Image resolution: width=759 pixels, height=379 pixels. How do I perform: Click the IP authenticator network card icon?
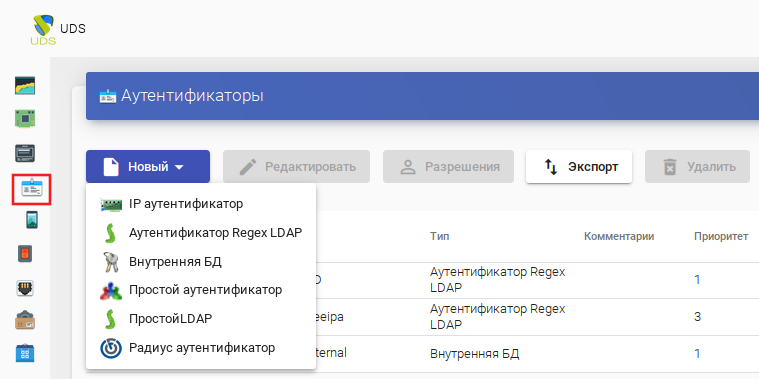(x=110, y=205)
